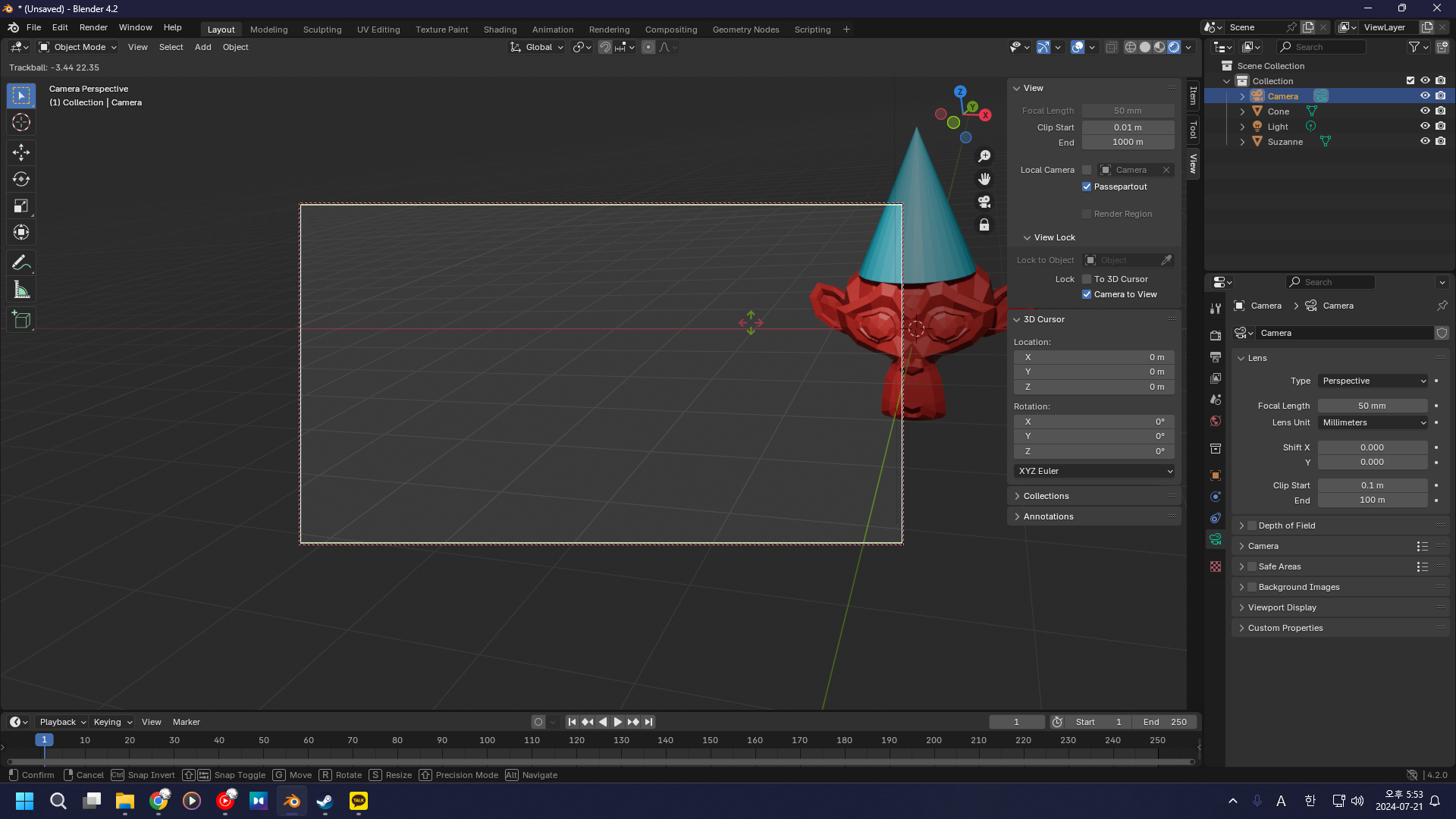Screen dimensions: 1456x819
Task: Select the Transform tool
Action: click(21, 232)
